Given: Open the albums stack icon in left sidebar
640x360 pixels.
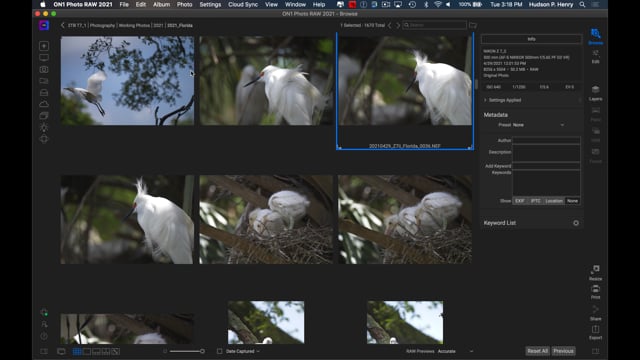Looking at the screenshot, I should coord(44,116).
